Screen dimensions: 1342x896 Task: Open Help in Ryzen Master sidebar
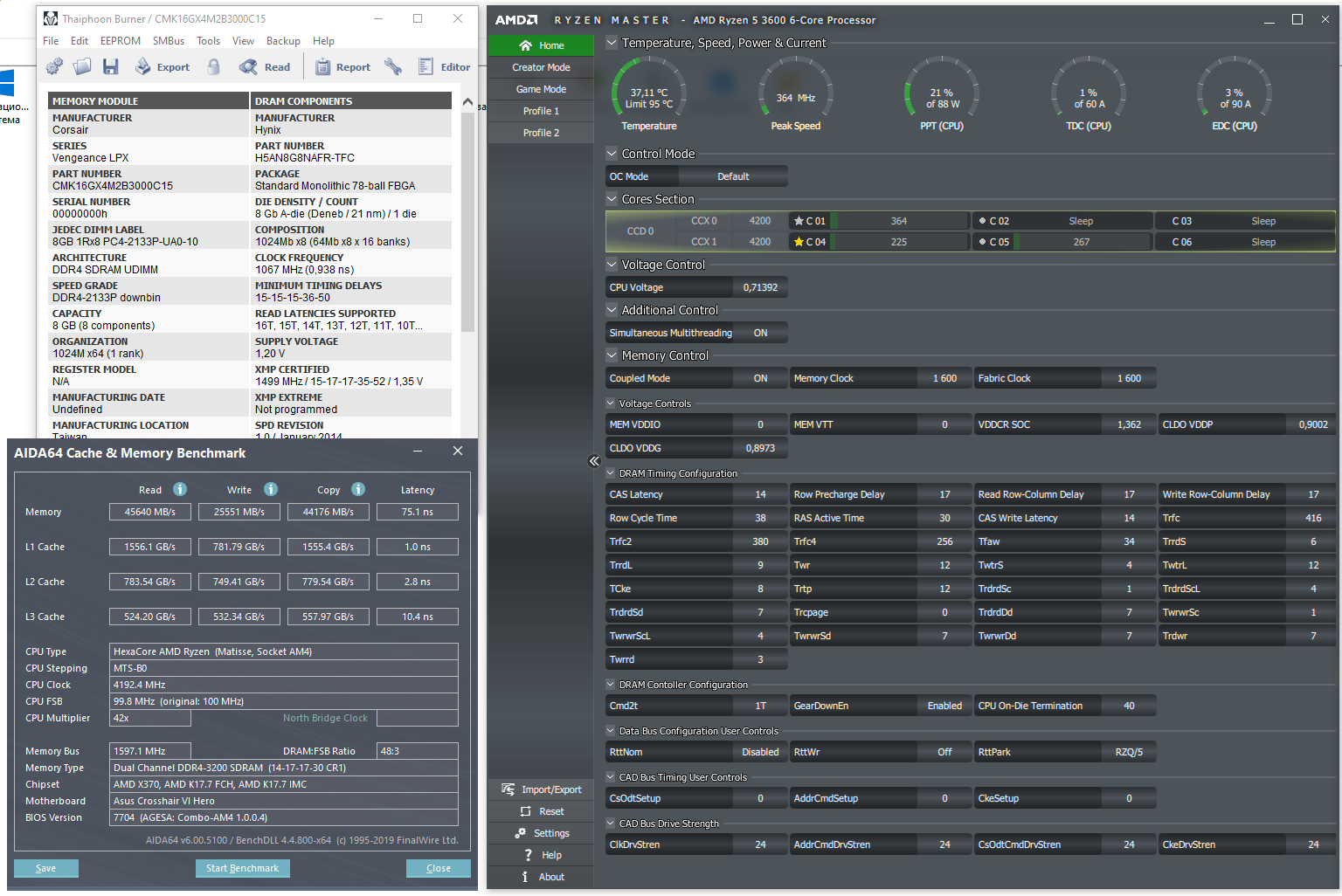tap(542, 855)
